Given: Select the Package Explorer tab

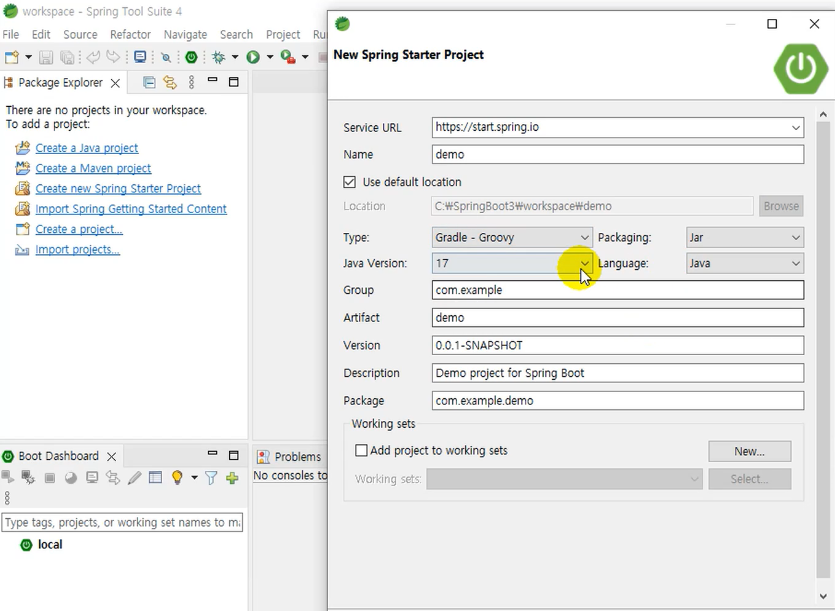Looking at the screenshot, I should (60, 83).
